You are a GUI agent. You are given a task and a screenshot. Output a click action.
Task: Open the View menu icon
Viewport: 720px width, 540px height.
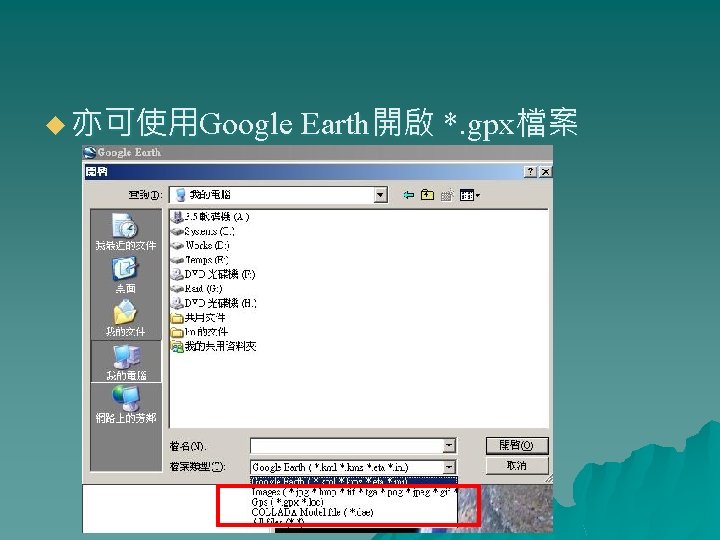point(470,195)
